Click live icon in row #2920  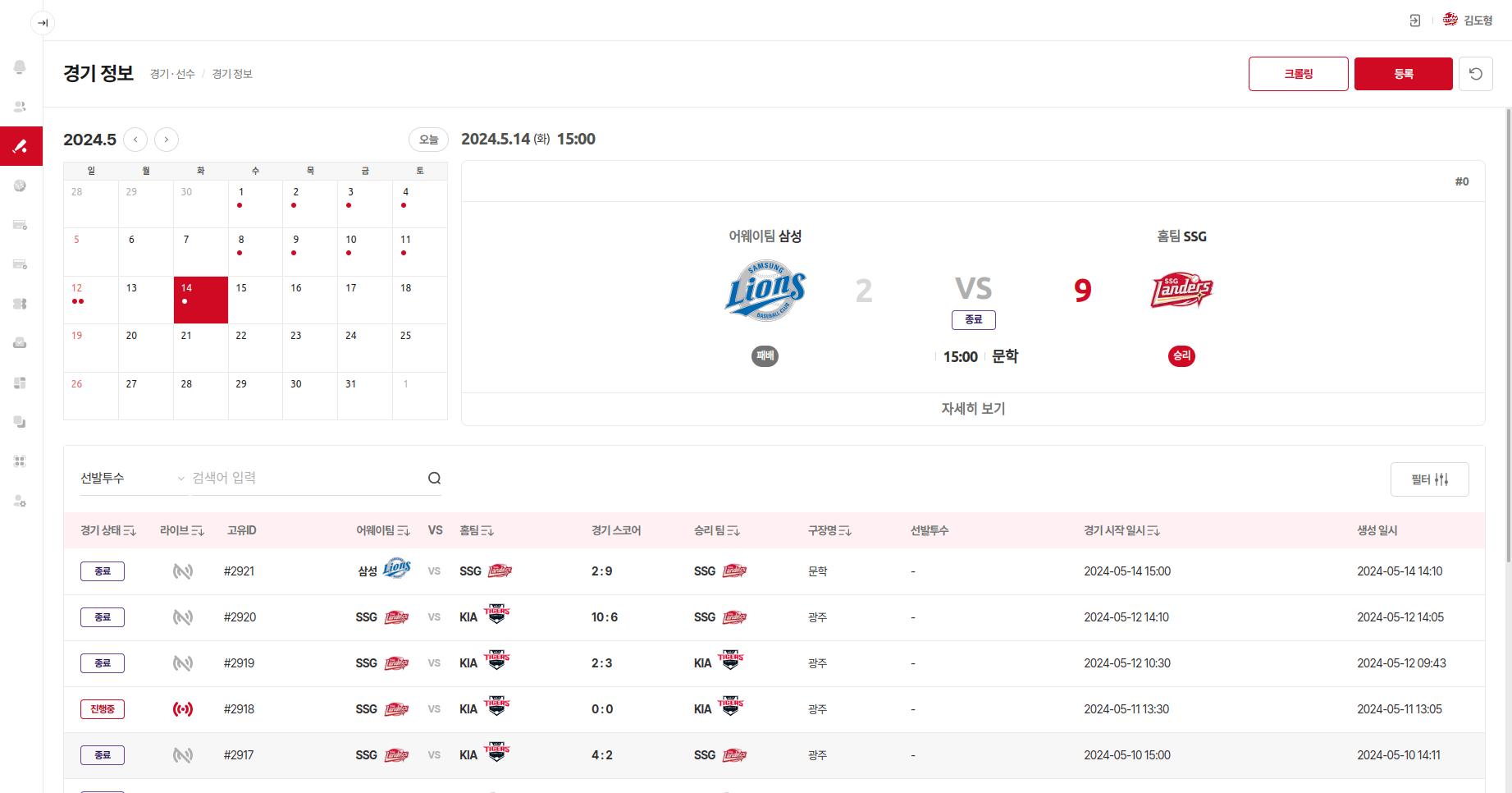tap(183, 617)
